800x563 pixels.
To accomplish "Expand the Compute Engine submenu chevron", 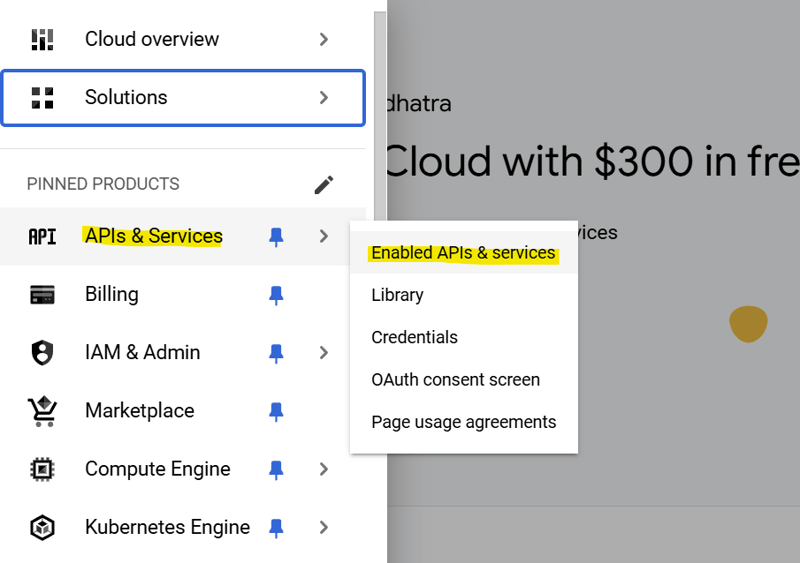I will pyautogui.click(x=323, y=469).
